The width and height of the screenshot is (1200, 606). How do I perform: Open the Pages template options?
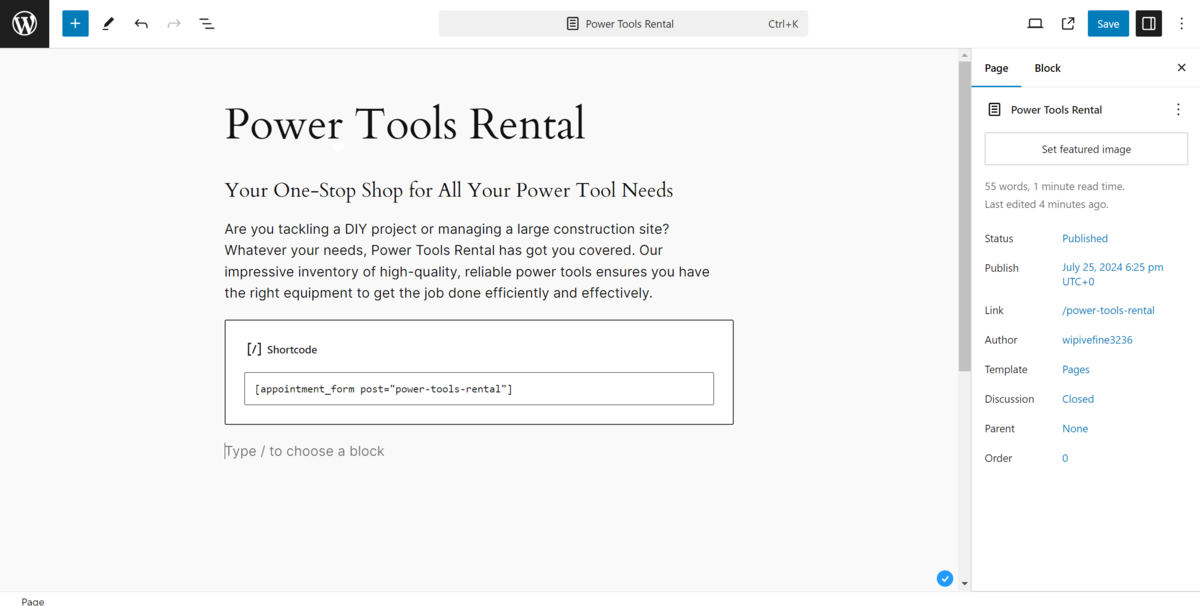click(1076, 370)
